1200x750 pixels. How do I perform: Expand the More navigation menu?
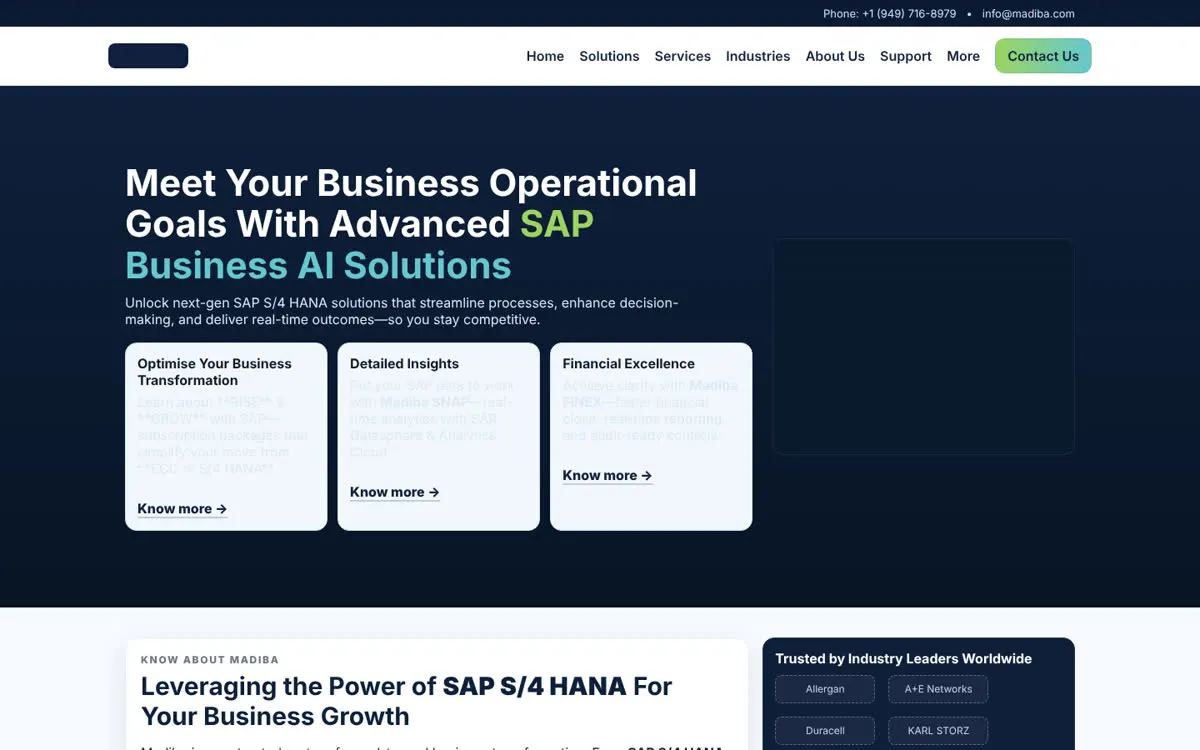(963, 56)
